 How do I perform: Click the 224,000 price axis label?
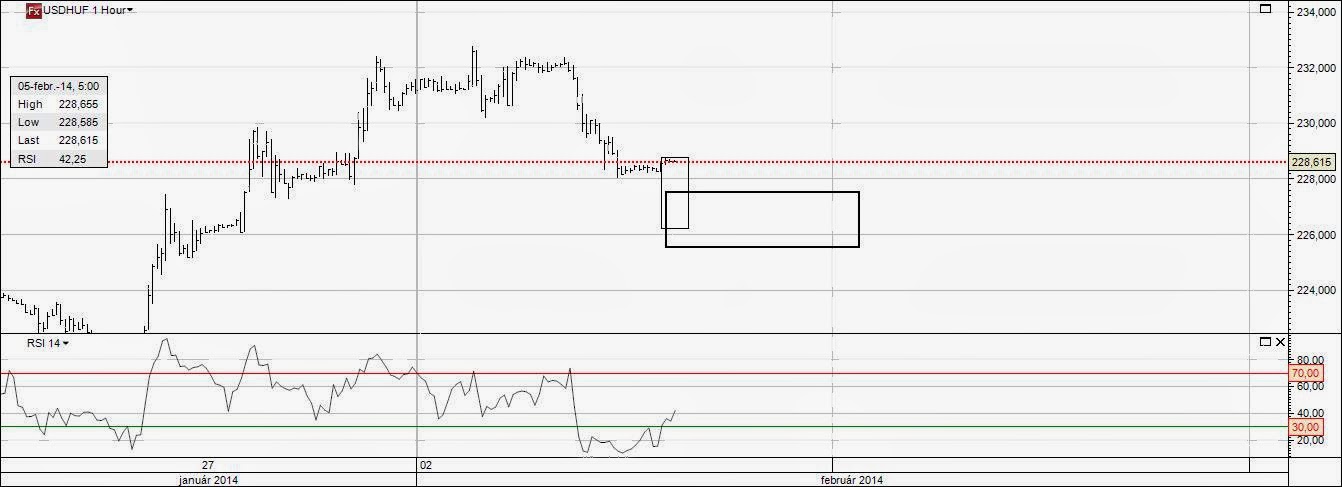1314,292
